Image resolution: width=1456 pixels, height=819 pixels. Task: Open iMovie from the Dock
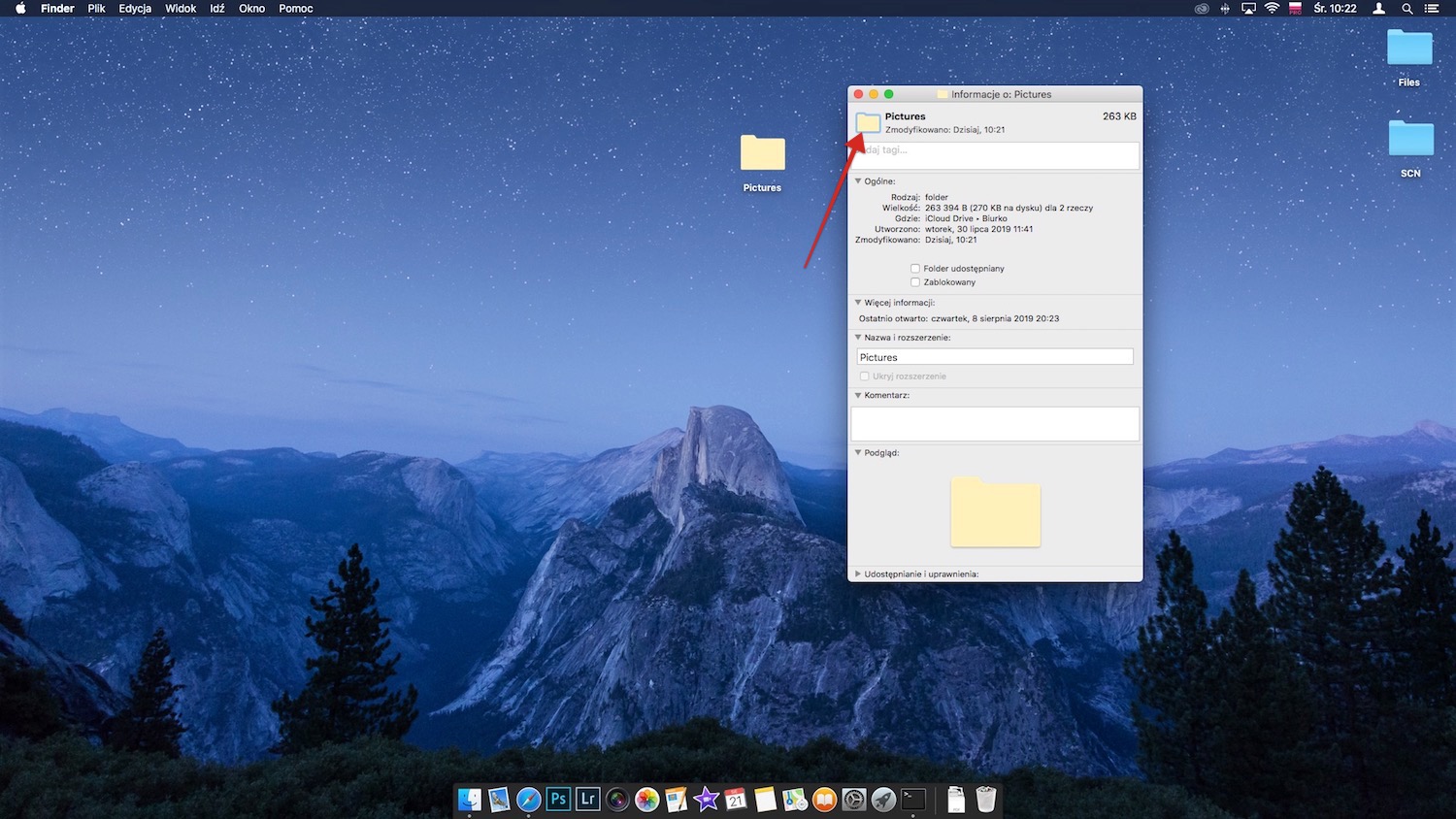coord(706,799)
